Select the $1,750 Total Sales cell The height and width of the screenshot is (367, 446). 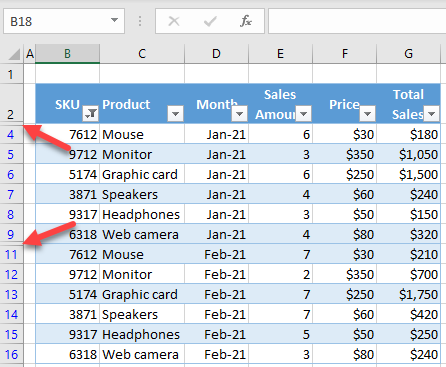[408, 294]
